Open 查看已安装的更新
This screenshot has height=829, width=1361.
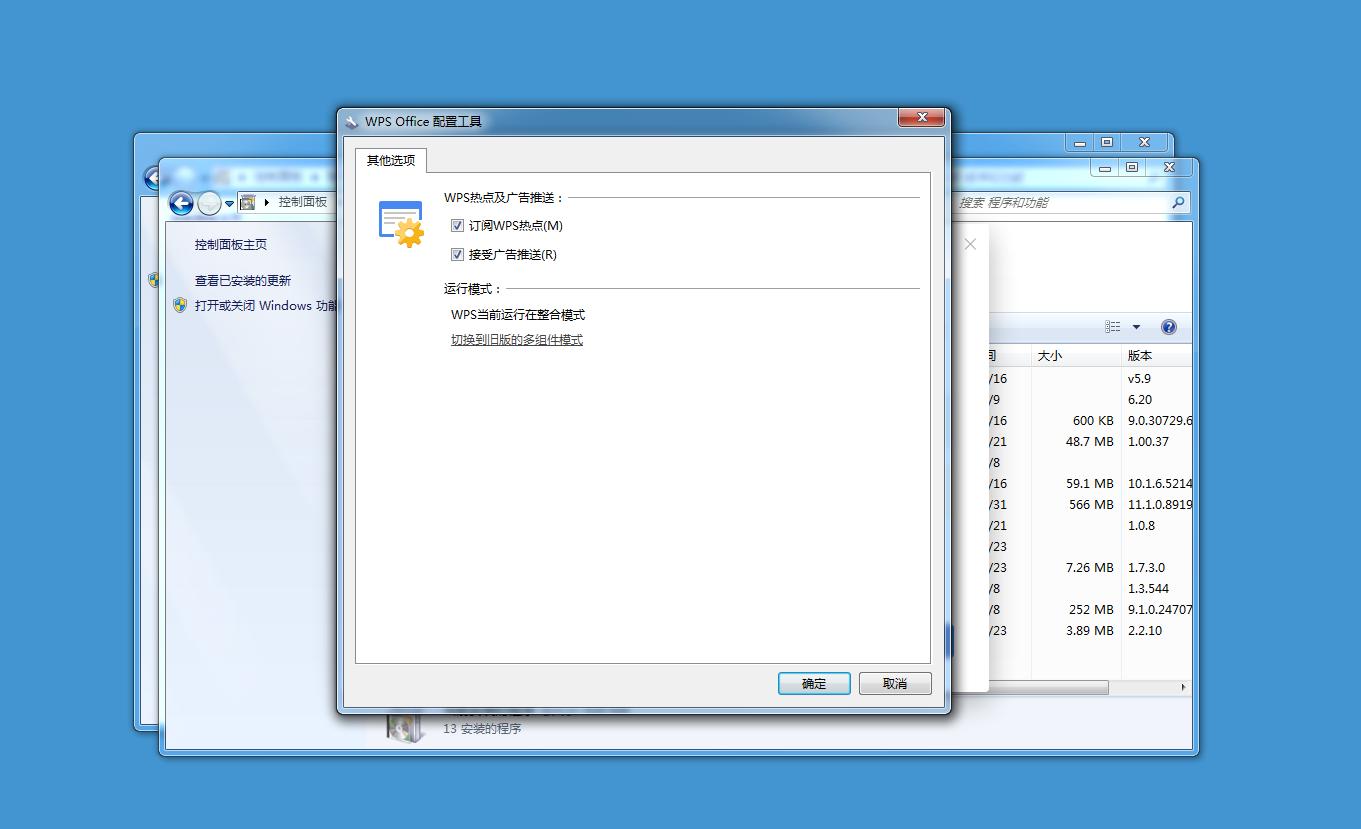coord(245,280)
